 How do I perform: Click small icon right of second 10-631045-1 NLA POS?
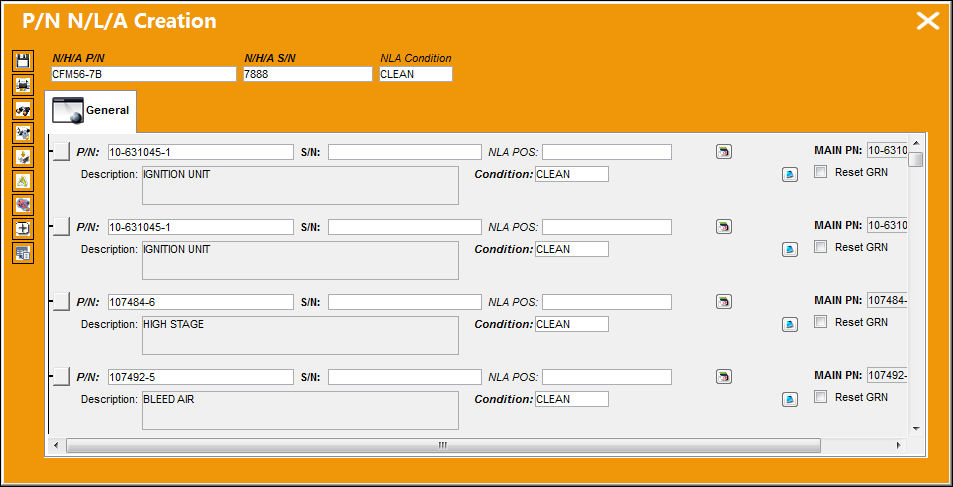[723, 227]
